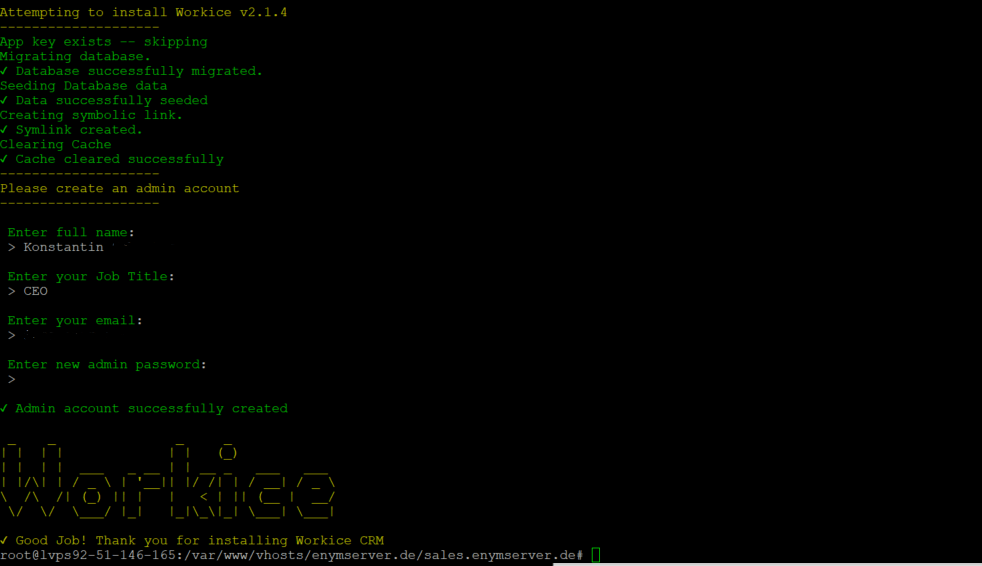Screen dimensions: 982x566
Task: Click 'Creating symbolic link.' line
Action: (x=91, y=115)
